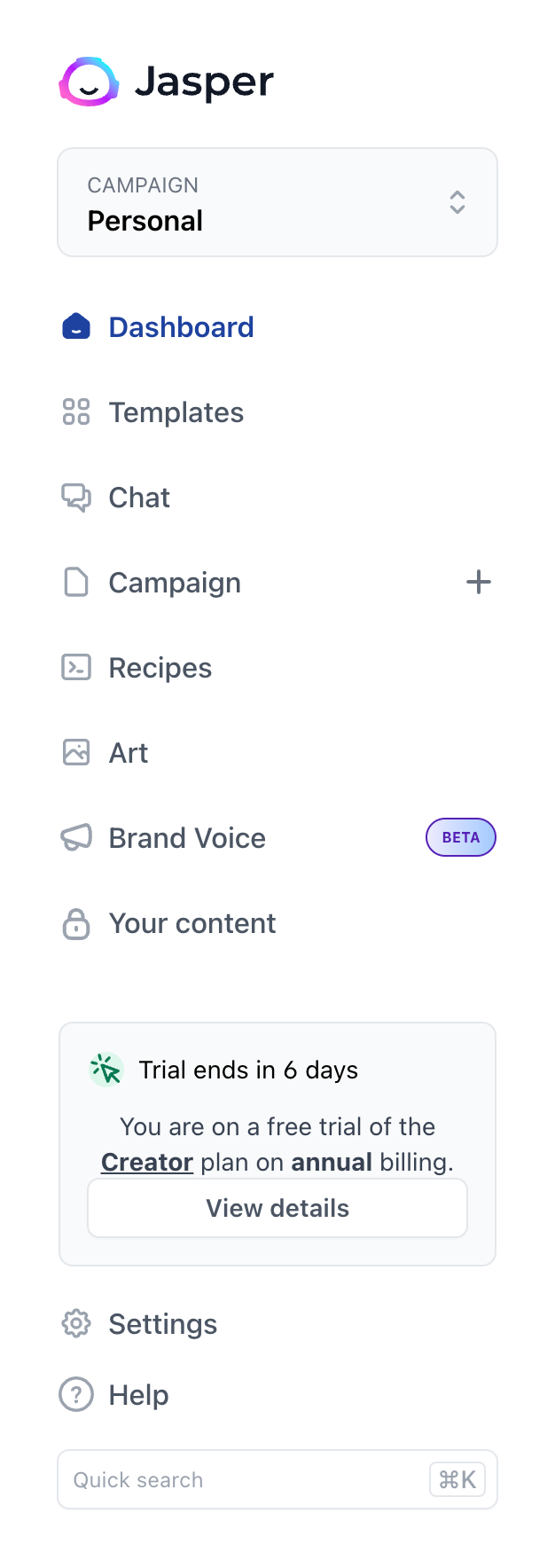Select the Templates menu entry
This screenshot has height=1568, width=555.
(176, 412)
